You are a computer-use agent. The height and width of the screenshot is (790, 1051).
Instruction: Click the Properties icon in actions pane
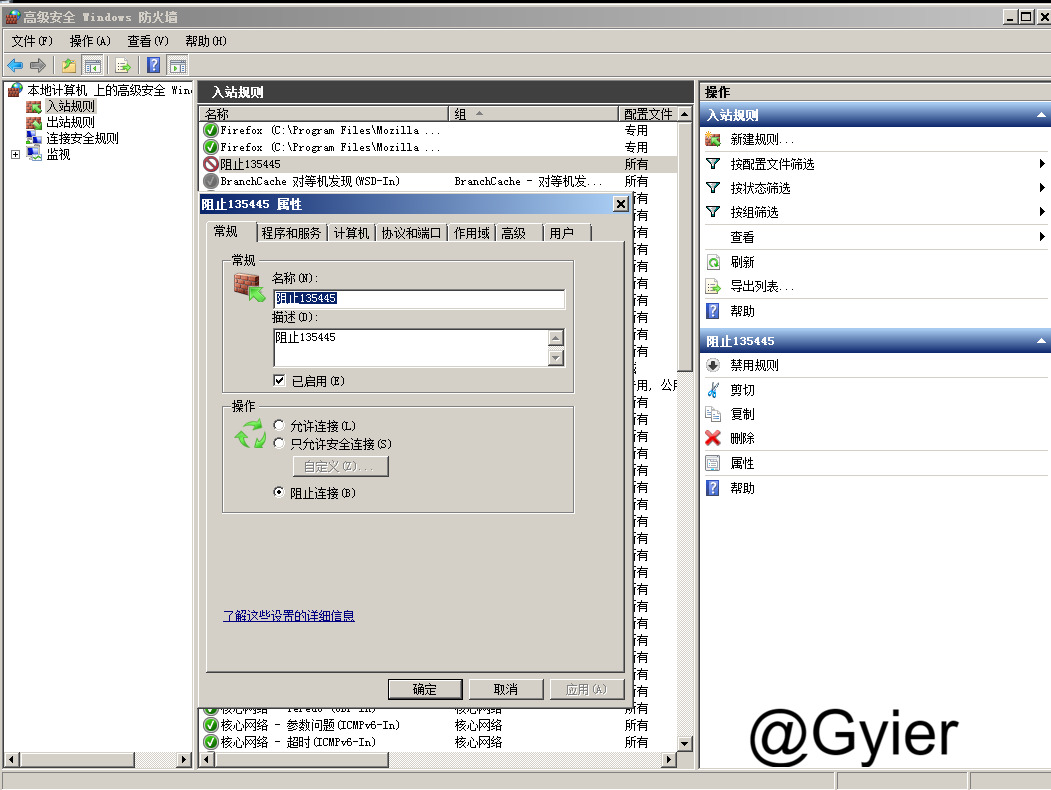point(713,463)
